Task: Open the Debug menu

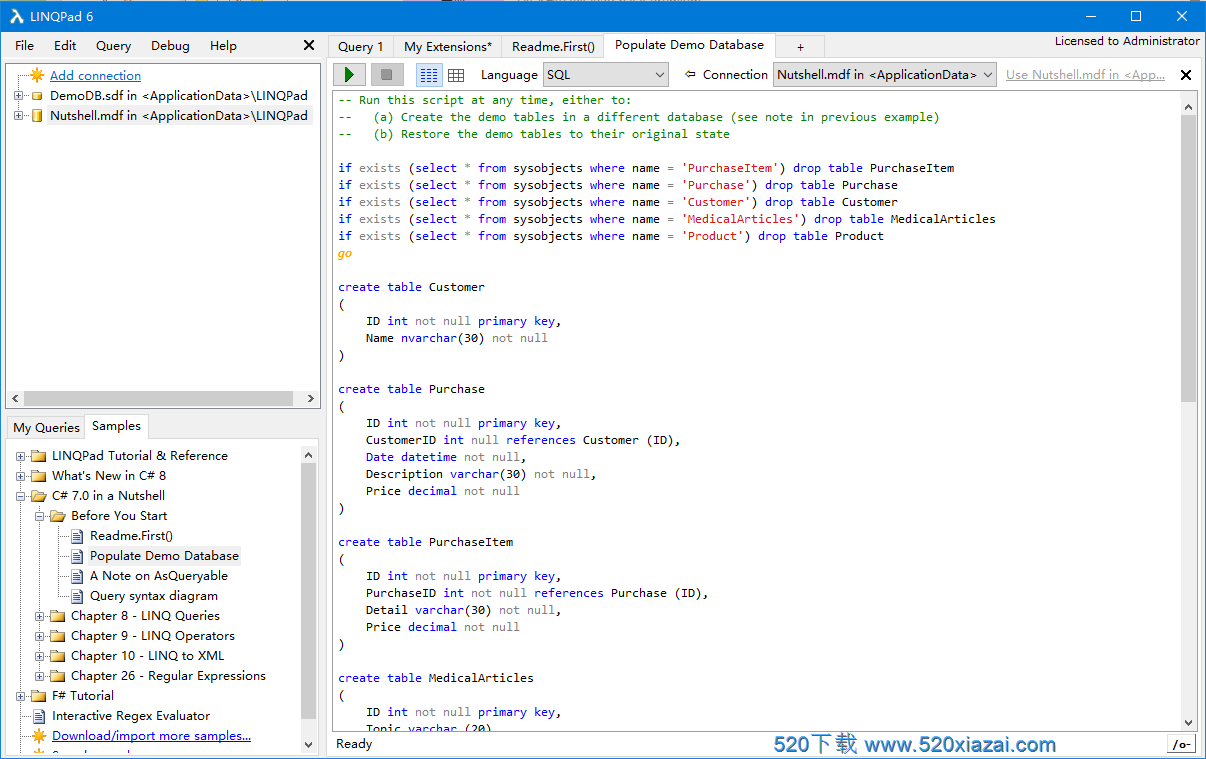Action: click(x=170, y=46)
